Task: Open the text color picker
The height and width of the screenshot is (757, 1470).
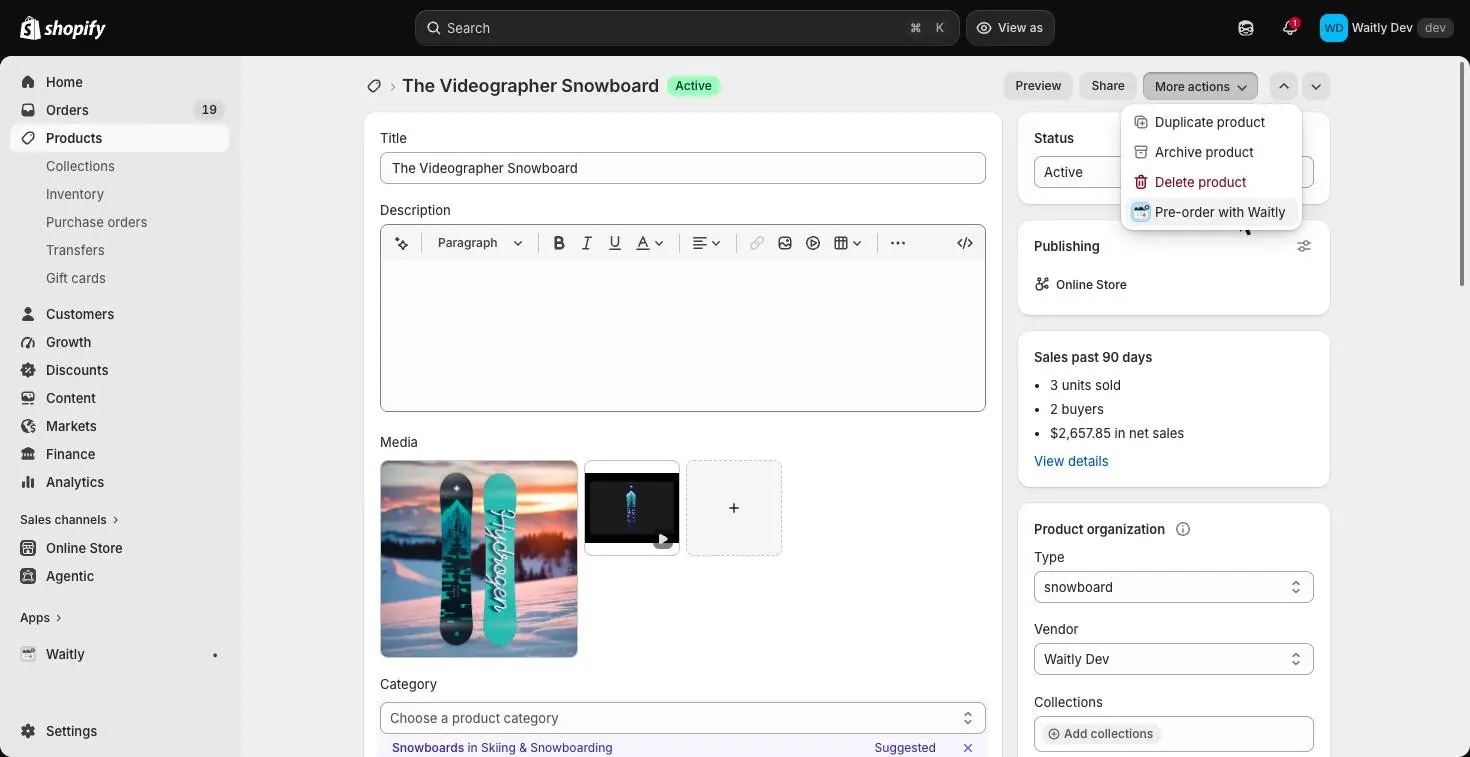Action: click(650, 243)
